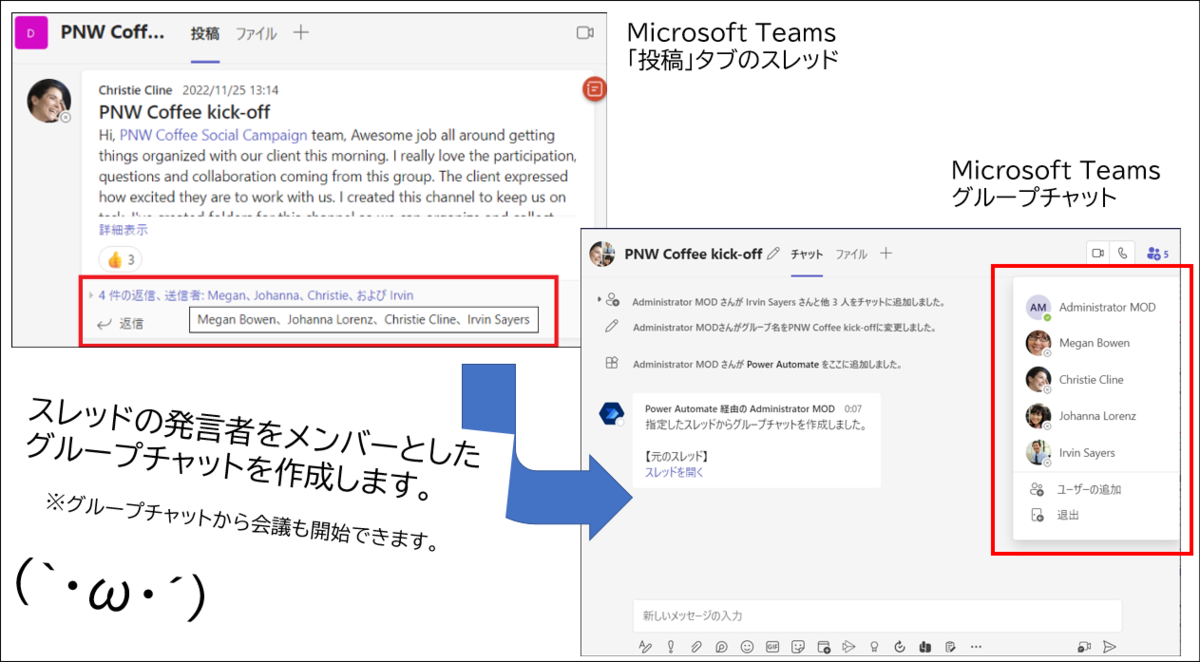Select Megan Bowen in the participants list

point(1092,343)
